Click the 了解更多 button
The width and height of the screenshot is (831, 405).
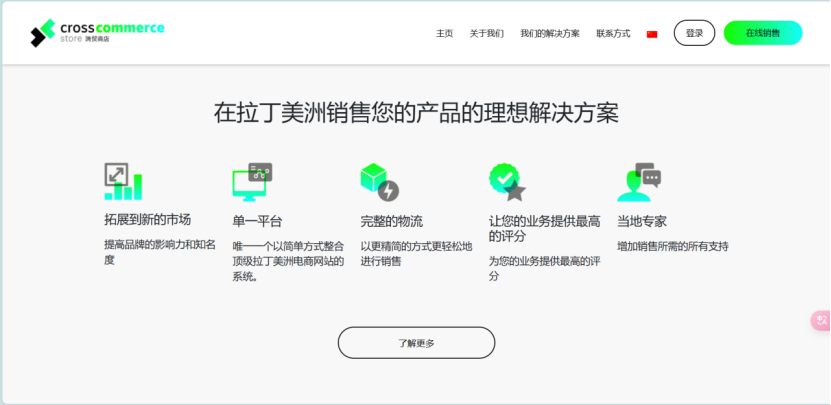coord(417,343)
